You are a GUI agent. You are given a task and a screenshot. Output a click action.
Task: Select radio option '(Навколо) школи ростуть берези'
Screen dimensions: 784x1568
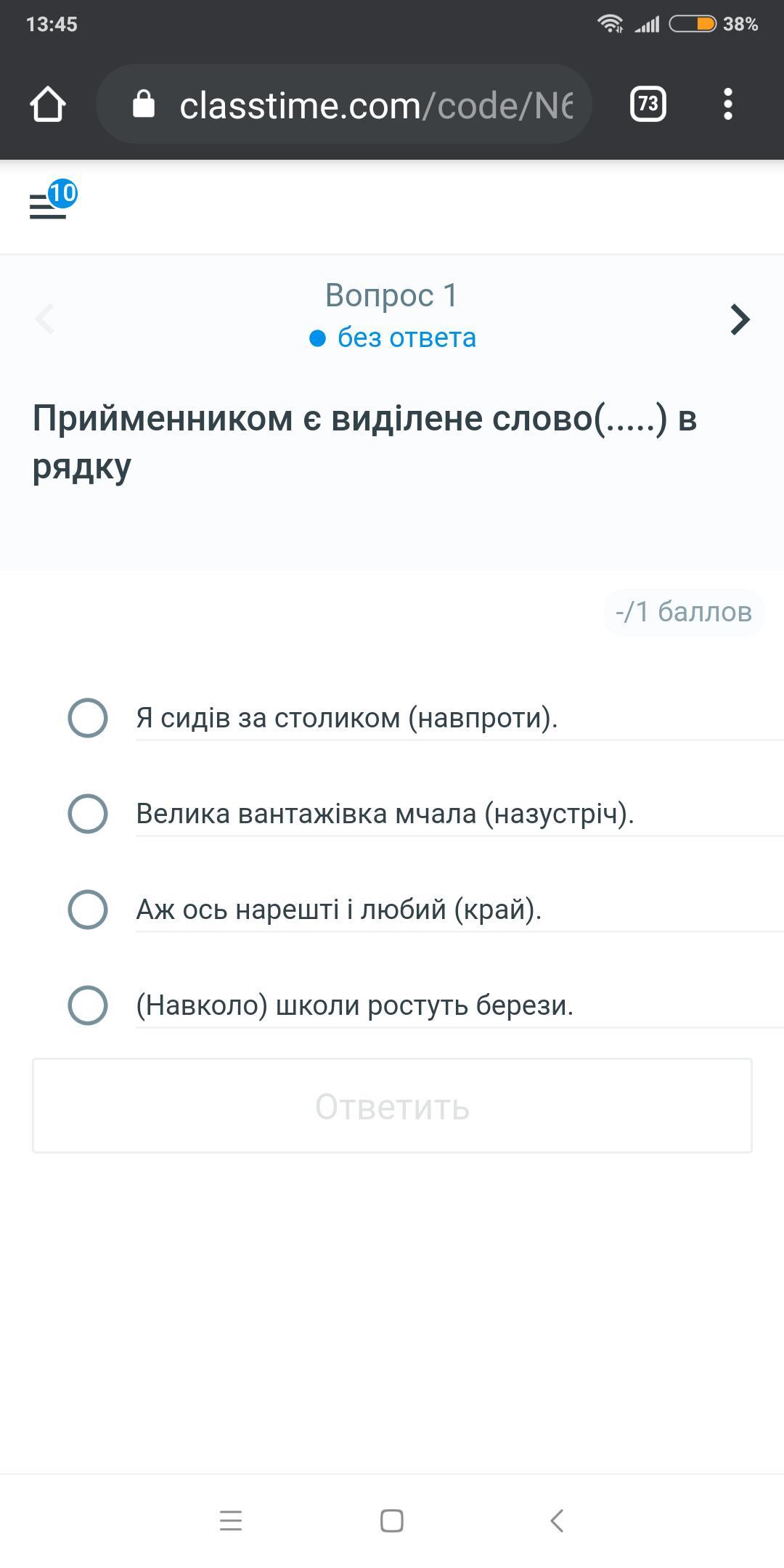point(88,1005)
